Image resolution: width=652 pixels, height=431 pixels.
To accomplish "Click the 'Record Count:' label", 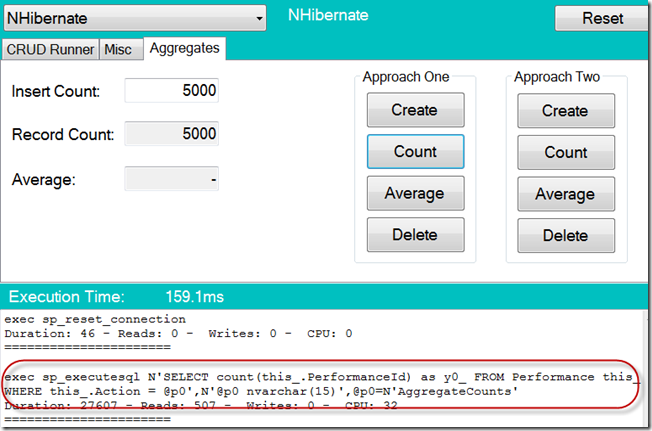I will 63,134.
